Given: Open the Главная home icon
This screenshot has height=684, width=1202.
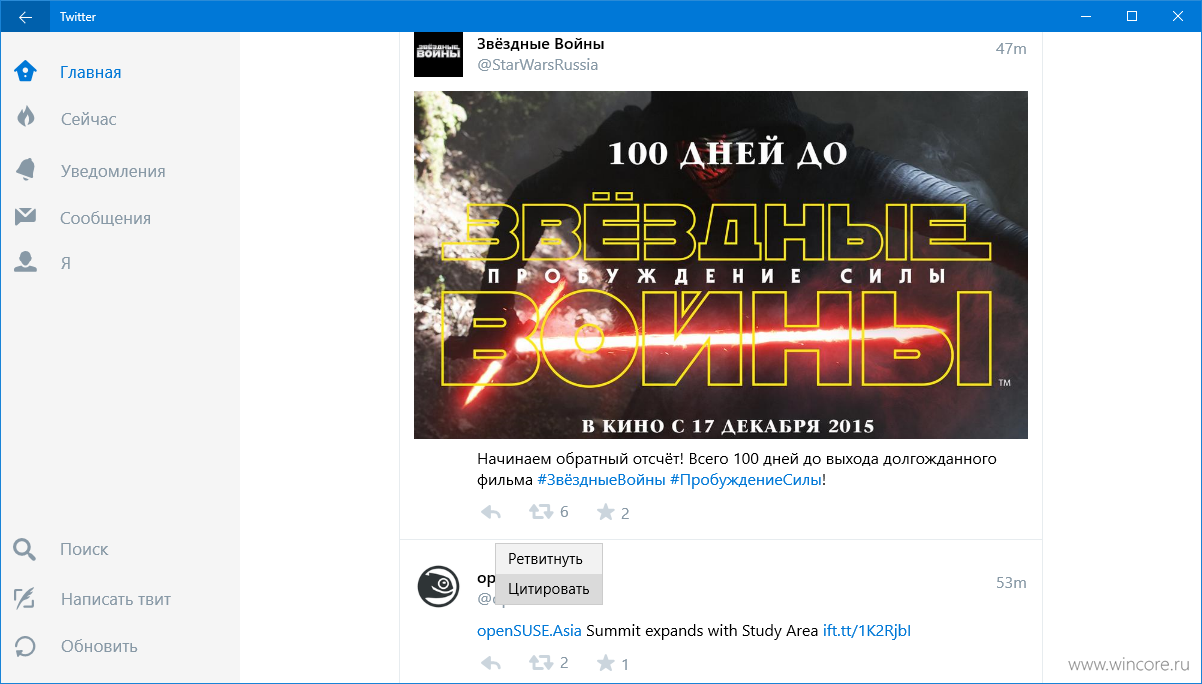Looking at the screenshot, I should (25, 71).
